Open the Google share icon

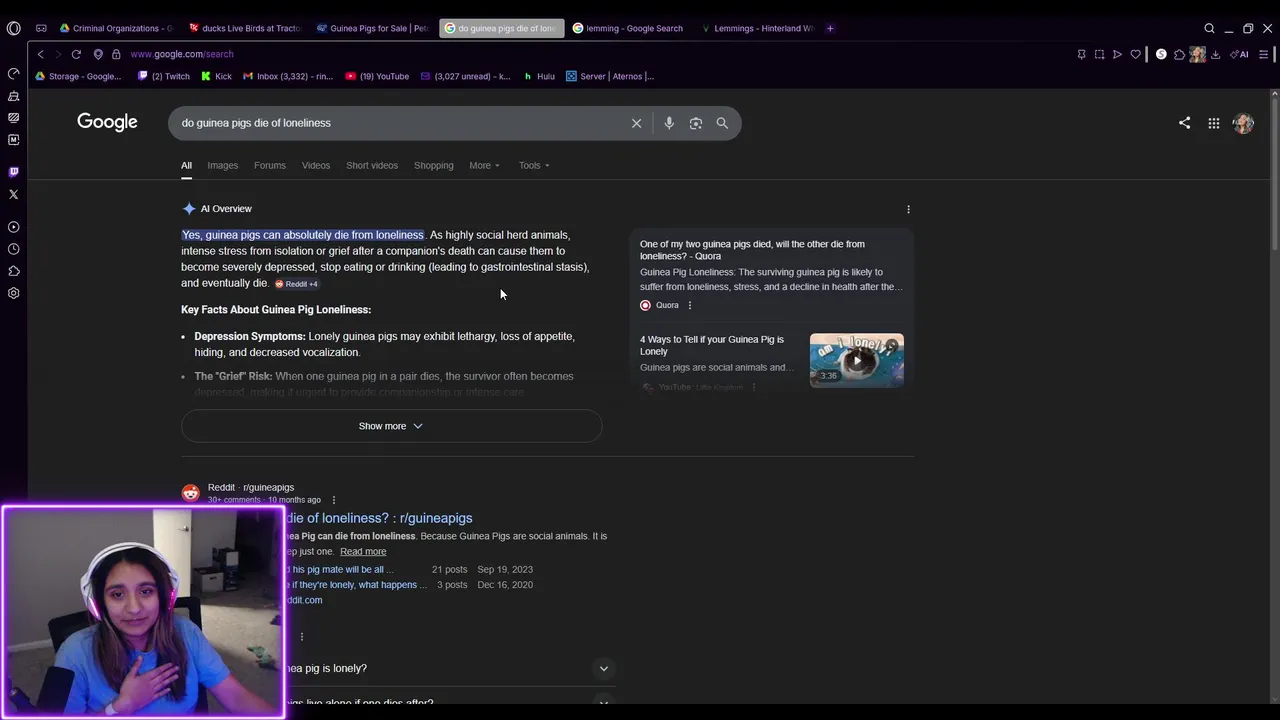tap(1184, 123)
